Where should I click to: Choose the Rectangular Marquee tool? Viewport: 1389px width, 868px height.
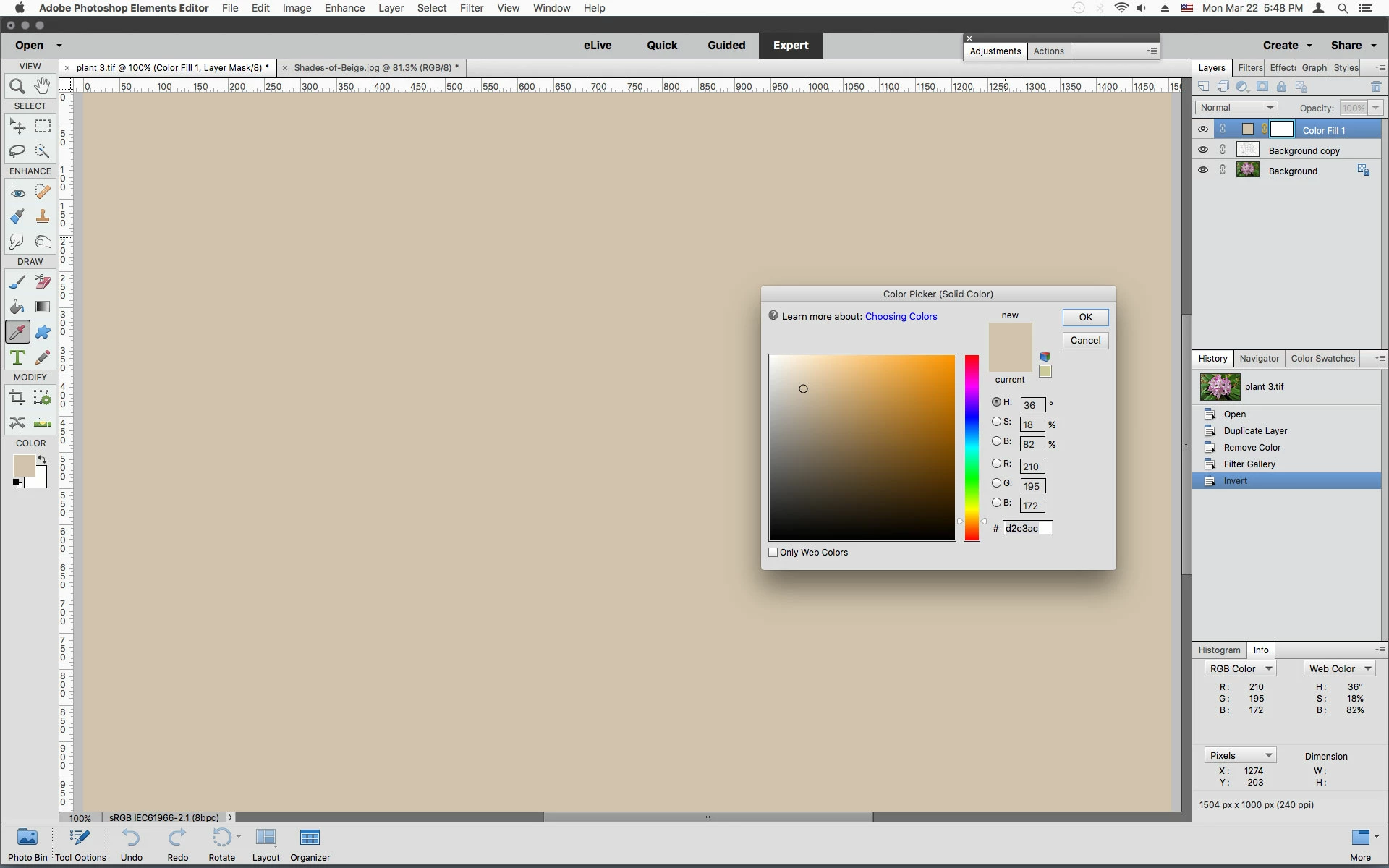pos(43,127)
